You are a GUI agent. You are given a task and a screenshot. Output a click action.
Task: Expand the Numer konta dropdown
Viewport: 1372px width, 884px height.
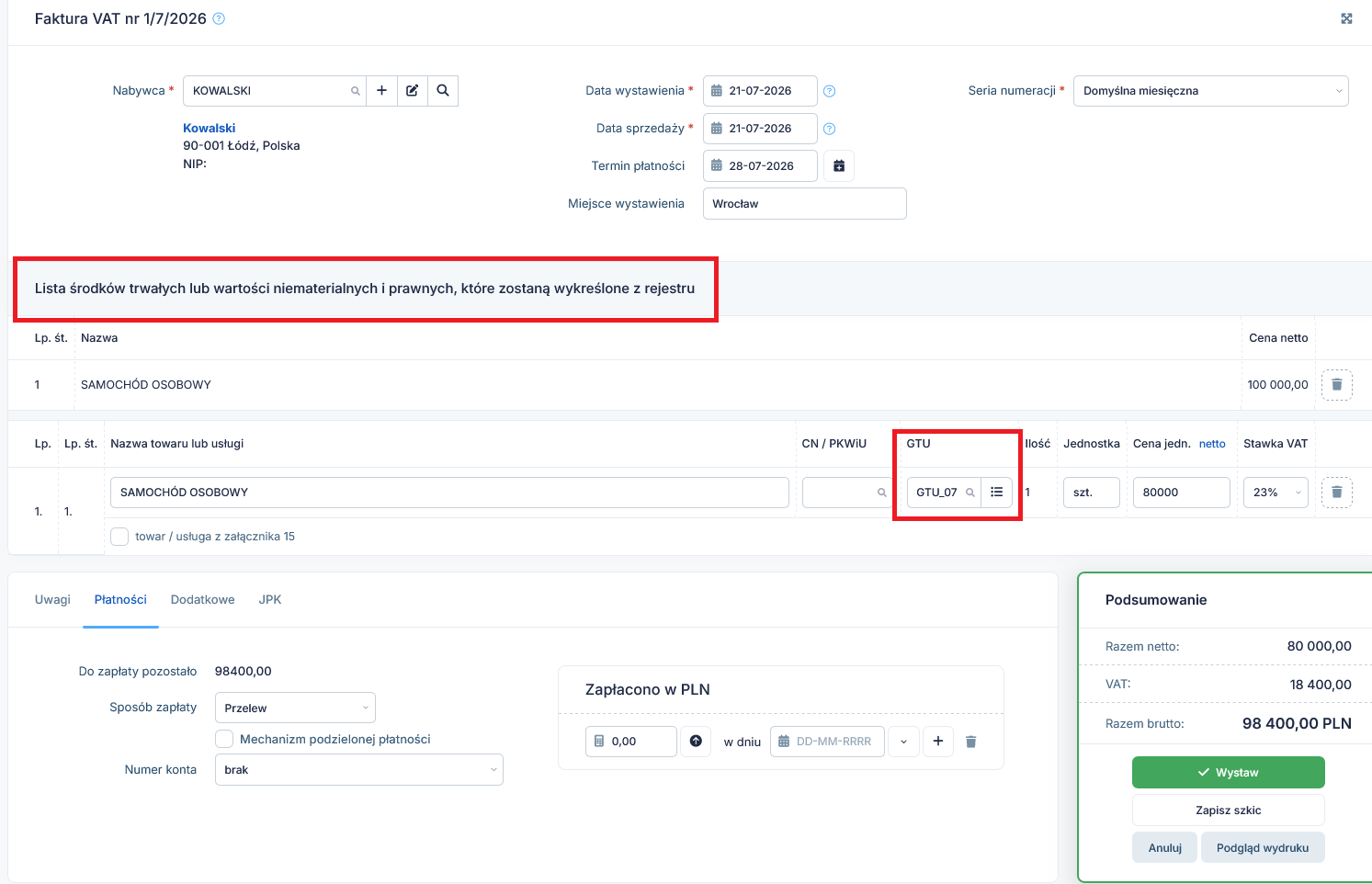[359, 770]
